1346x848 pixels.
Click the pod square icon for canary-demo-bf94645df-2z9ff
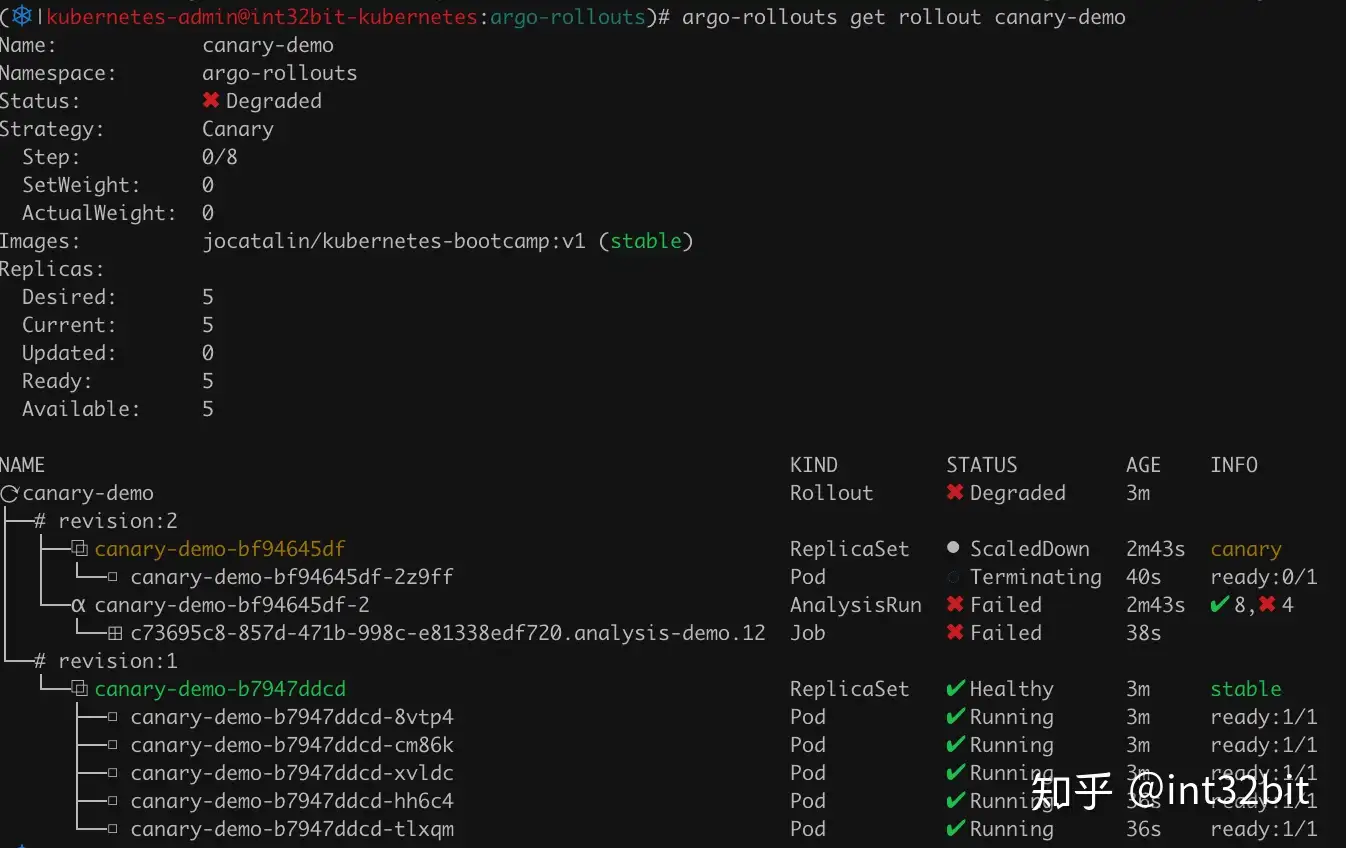[113, 577]
